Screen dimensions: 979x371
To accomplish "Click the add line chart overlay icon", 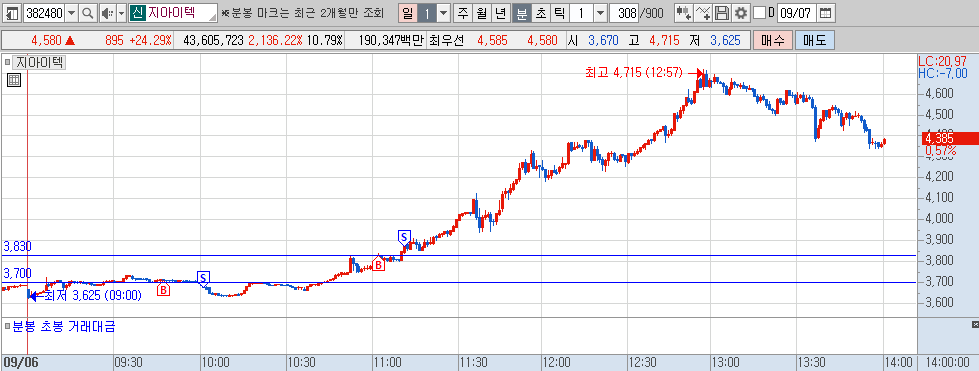I will tap(703, 12).
